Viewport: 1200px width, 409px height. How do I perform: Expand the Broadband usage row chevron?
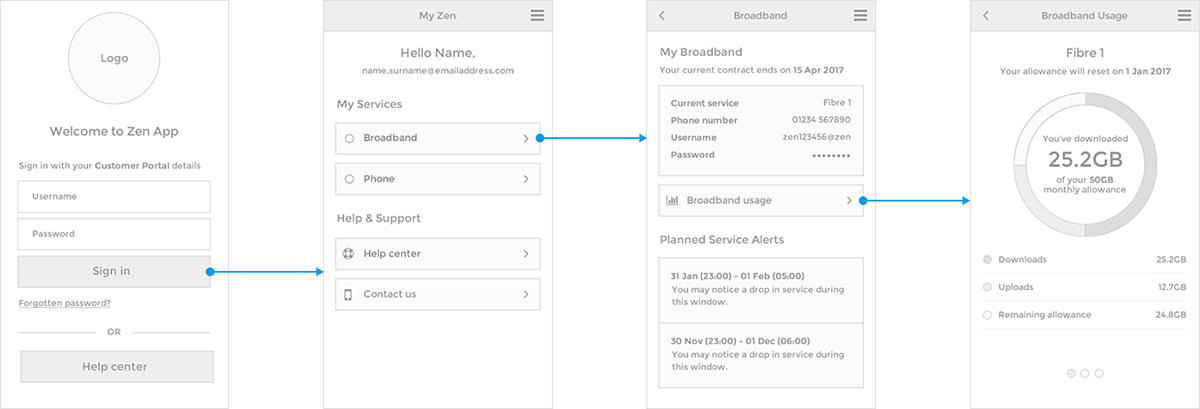(x=850, y=200)
